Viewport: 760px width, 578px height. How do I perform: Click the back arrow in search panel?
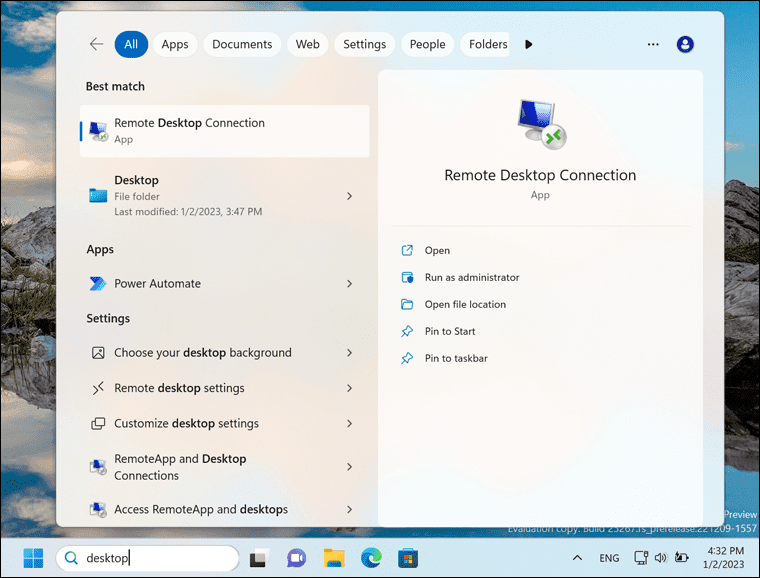[x=96, y=44]
